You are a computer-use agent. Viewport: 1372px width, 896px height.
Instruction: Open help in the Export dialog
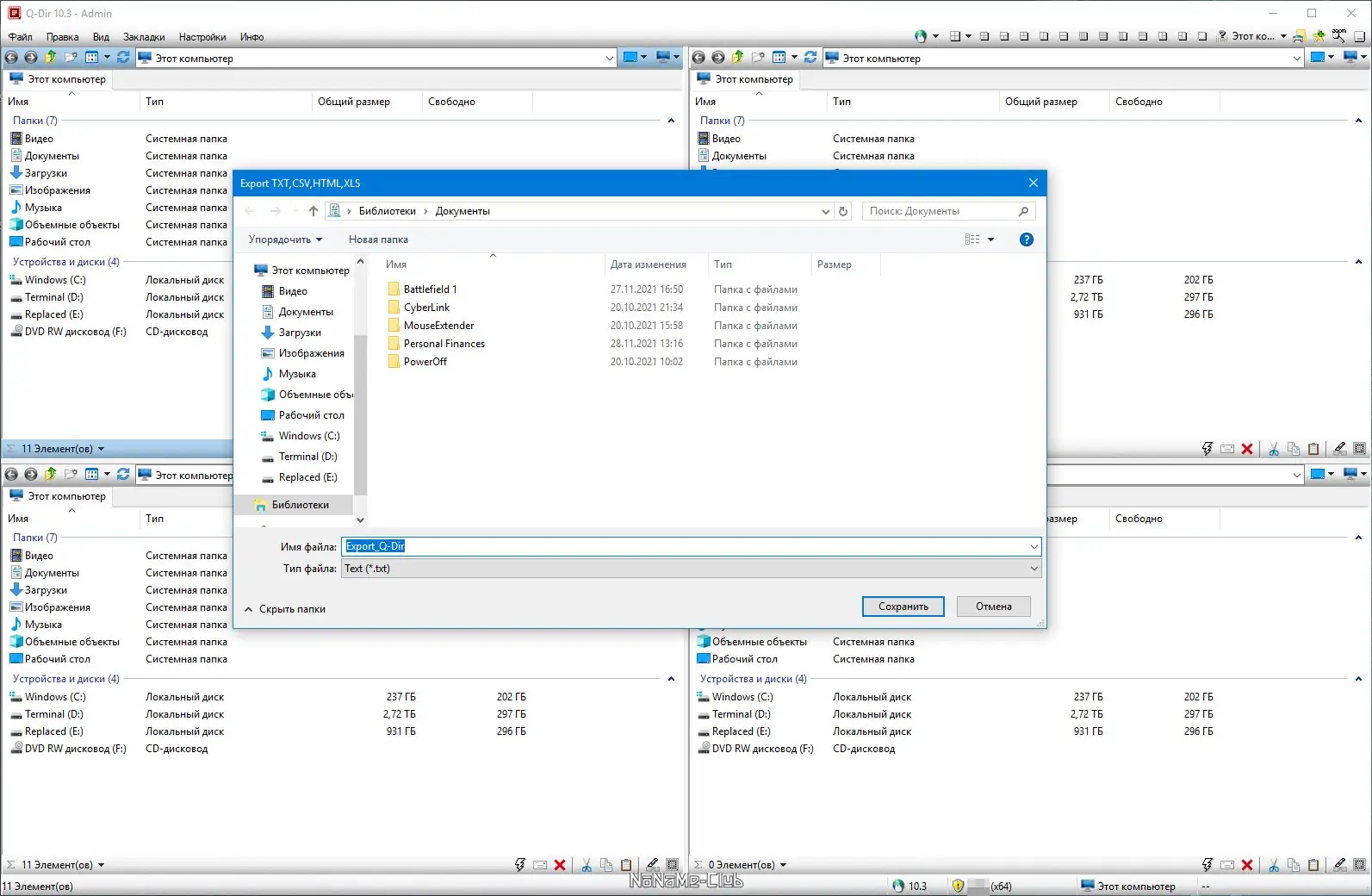(1027, 240)
